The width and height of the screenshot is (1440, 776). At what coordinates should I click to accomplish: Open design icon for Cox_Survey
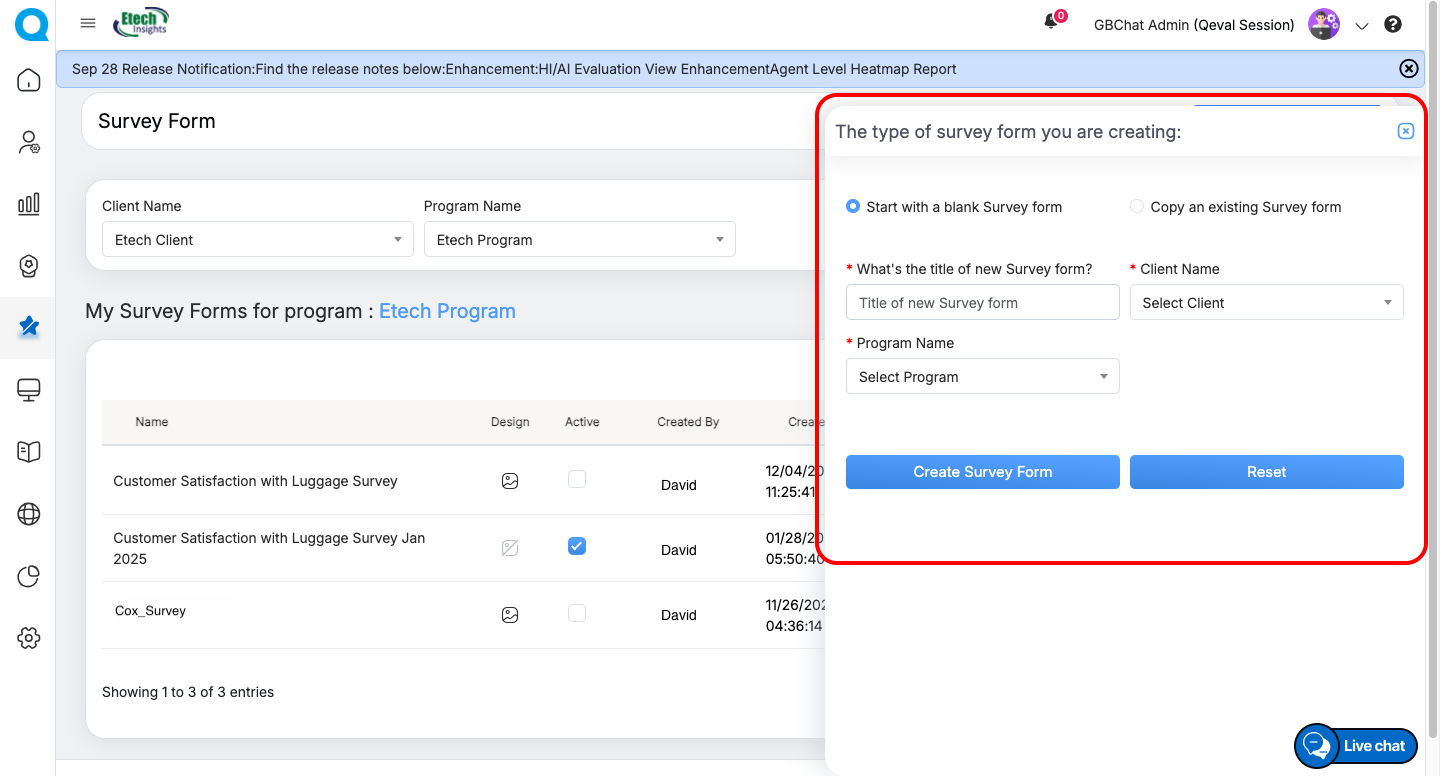pyautogui.click(x=510, y=615)
